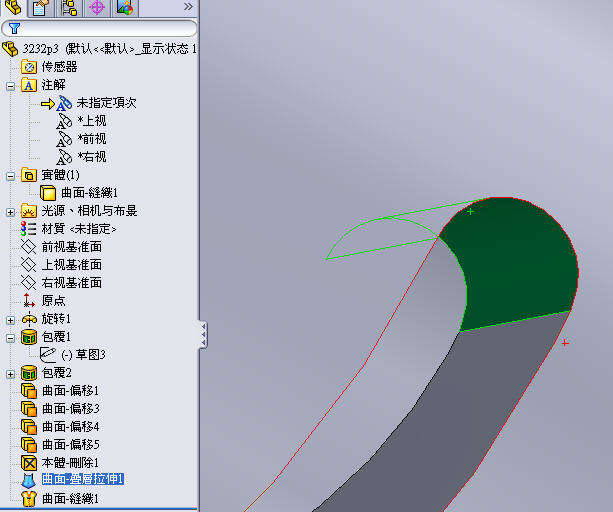Select the 注解 annotations folder icon
The width and height of the screenshot is (613, 512).
[x=29, y=85]
